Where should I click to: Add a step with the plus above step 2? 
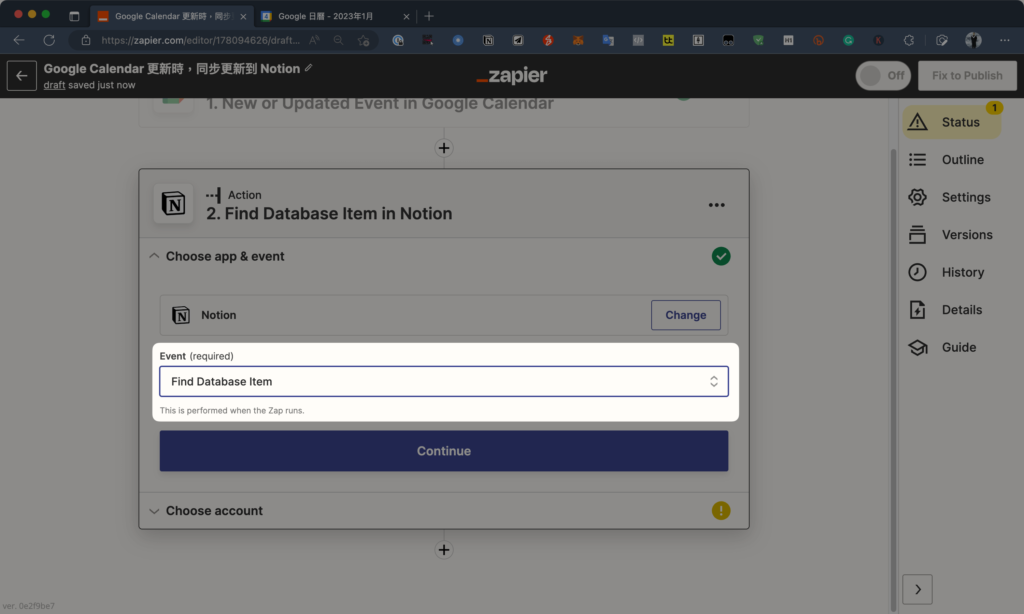(444, 148)
